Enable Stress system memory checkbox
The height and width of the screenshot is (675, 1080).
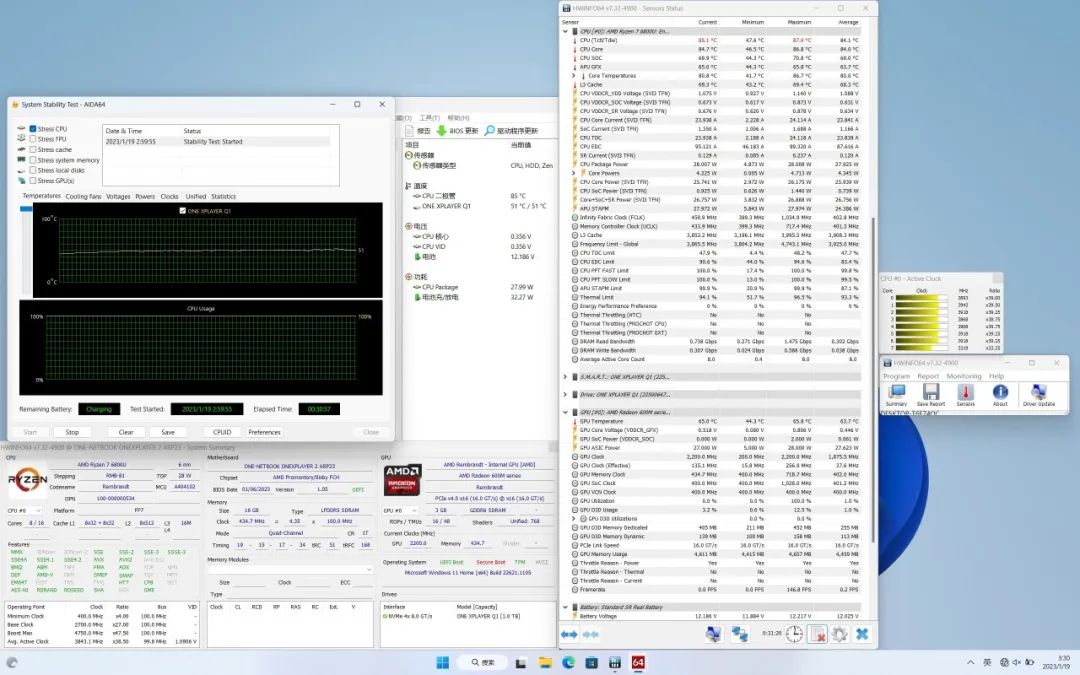[32, 160]
